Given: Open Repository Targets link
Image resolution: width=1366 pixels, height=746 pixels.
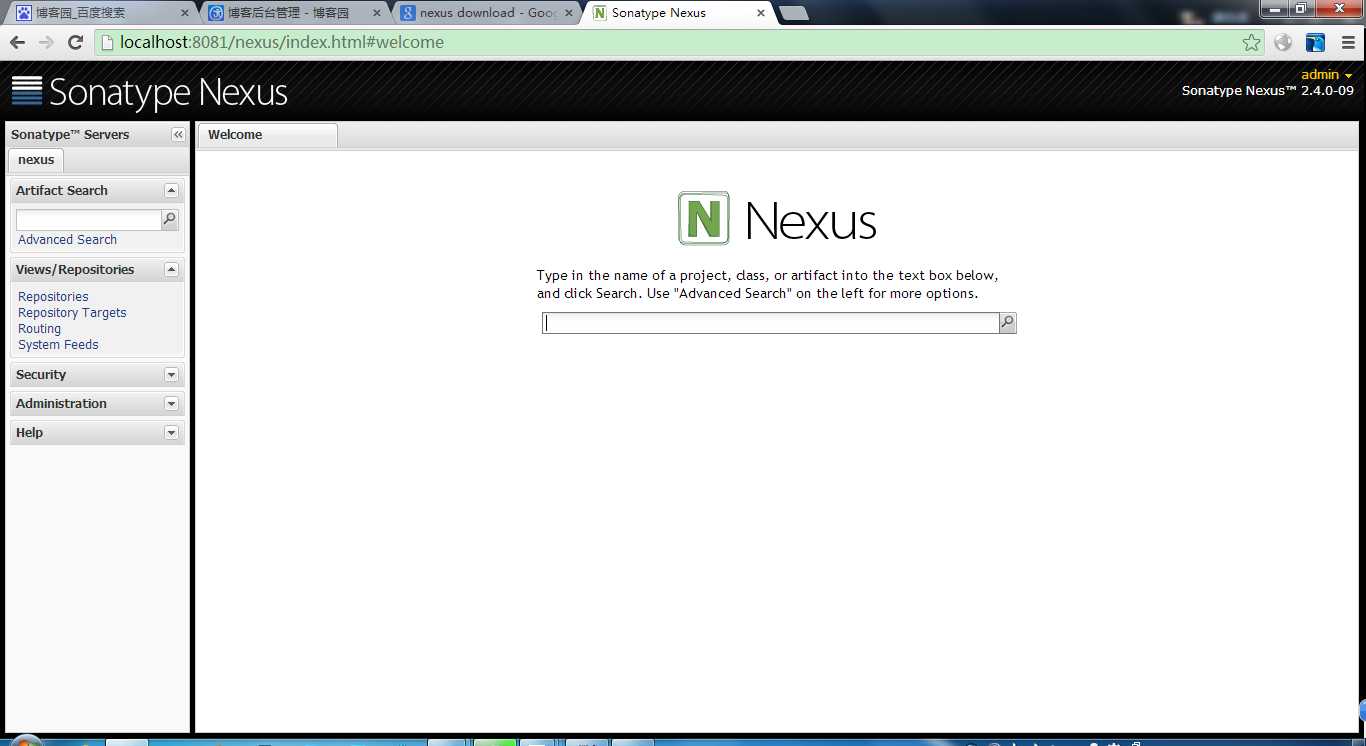Looking at the screenshot, I should click(x=72, y=313).
